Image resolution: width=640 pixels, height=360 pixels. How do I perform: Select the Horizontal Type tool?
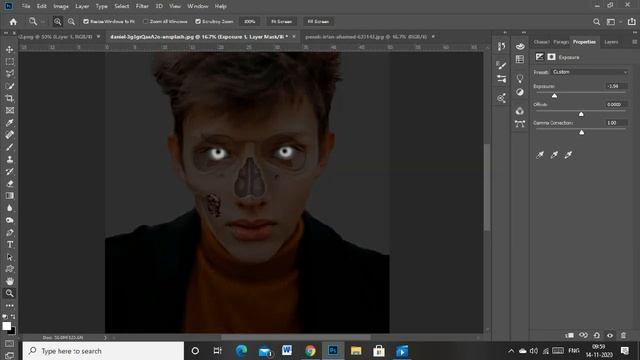click(x=9, y=245)
